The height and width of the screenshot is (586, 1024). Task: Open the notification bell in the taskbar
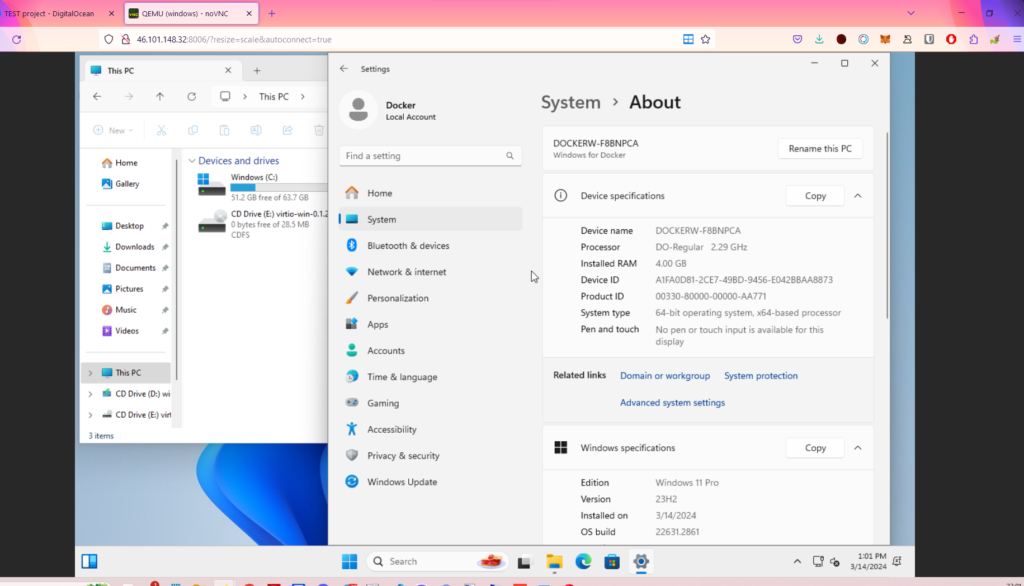897,561
